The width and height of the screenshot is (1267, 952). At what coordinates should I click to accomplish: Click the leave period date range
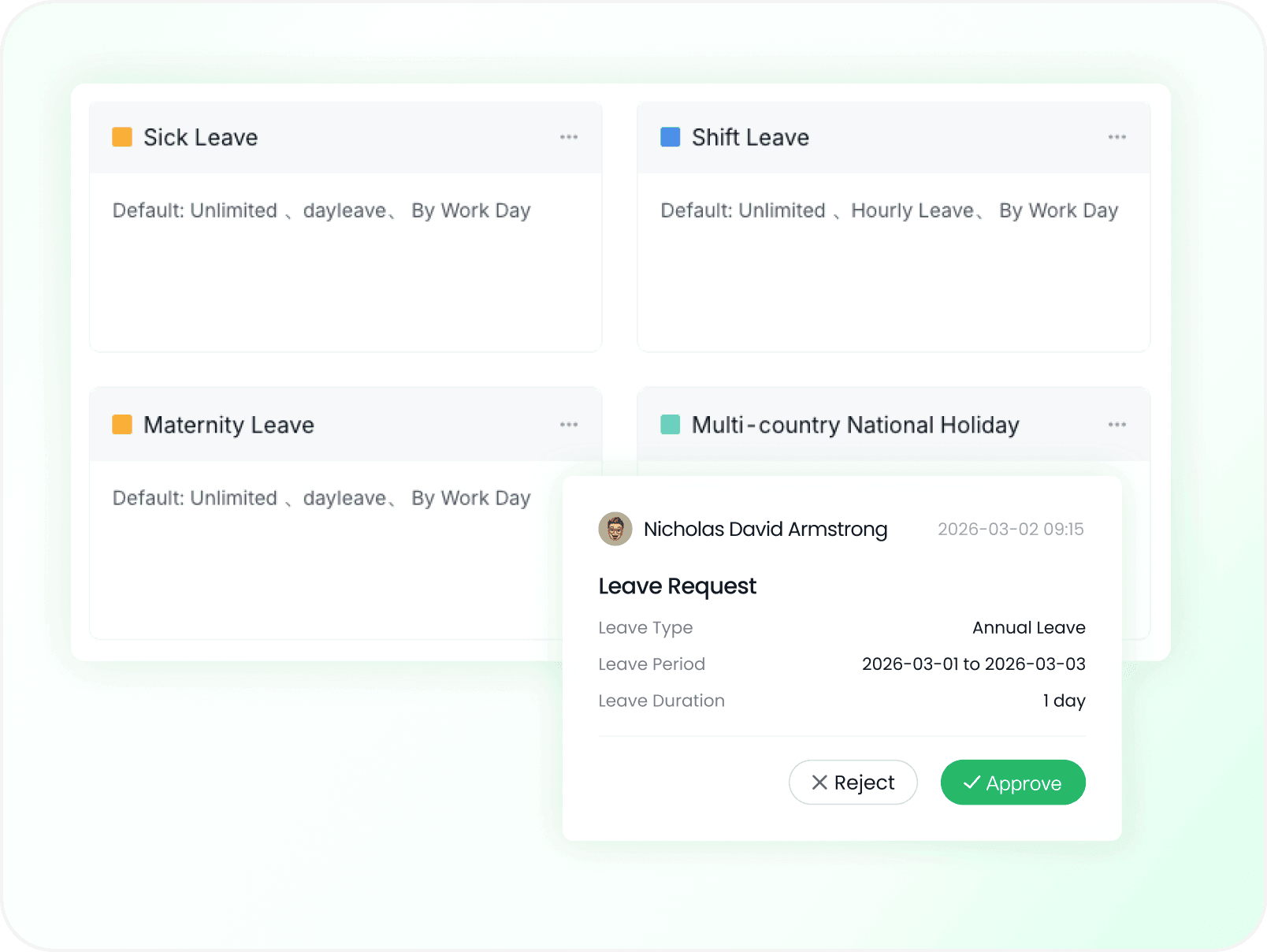[x=973, y=664]
